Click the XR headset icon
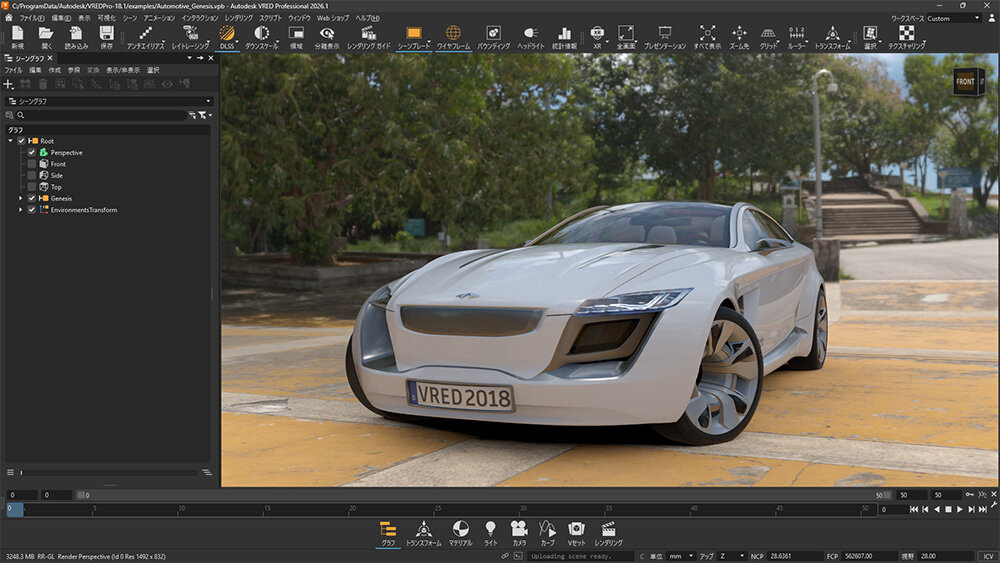The image size is (1000, 563). point(597,37)
